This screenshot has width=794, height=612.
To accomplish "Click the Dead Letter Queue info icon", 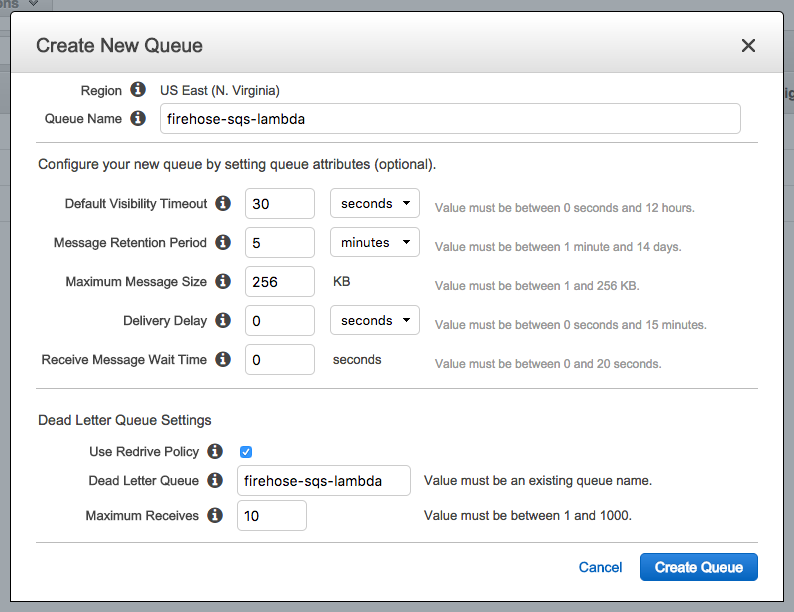I will click(215, 480).
